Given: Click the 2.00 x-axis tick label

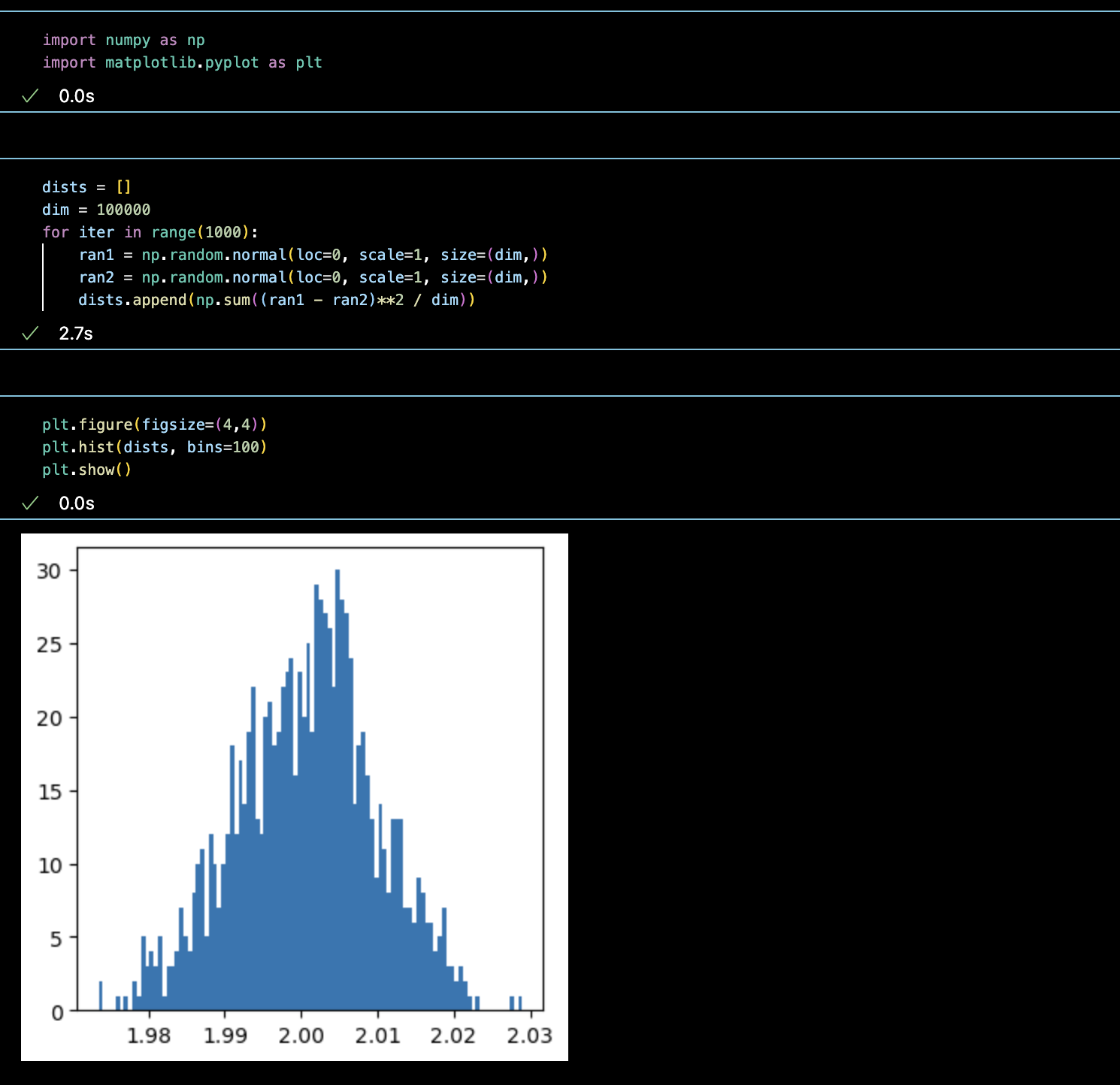Looking at the screenshot, I should (301, 1035).
